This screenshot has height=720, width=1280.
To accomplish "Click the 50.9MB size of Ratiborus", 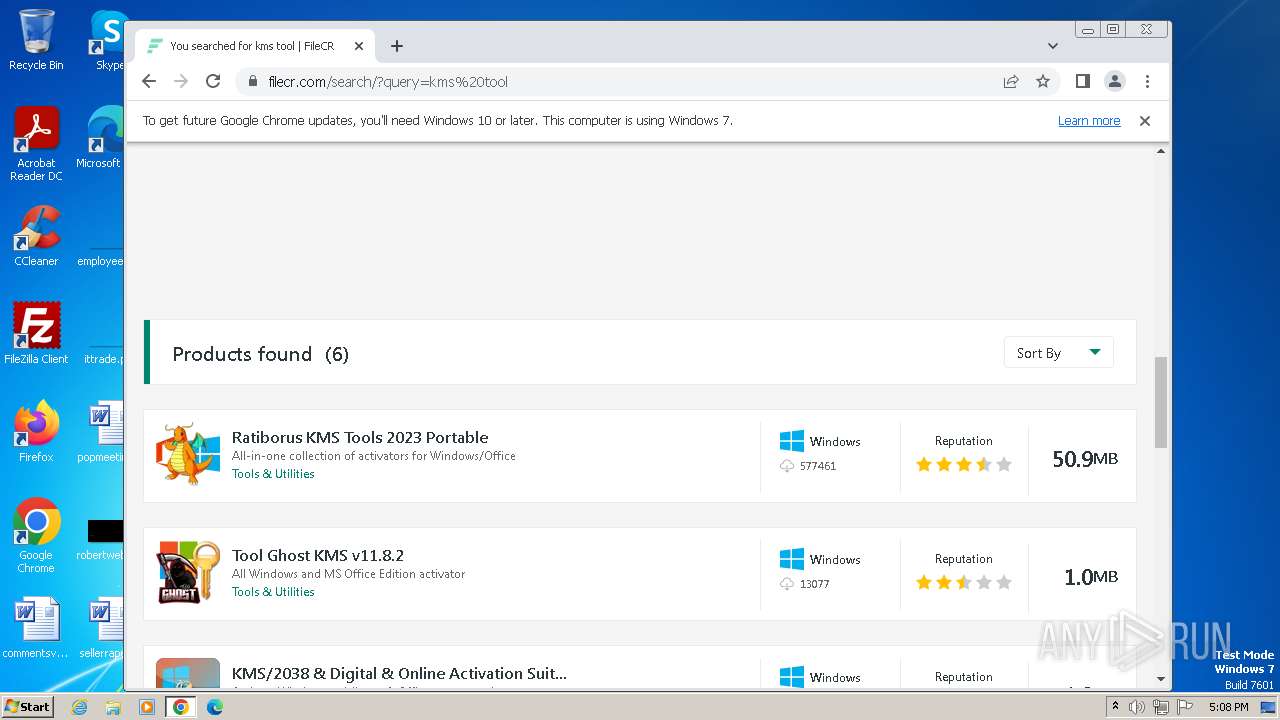I will 1085,459.
